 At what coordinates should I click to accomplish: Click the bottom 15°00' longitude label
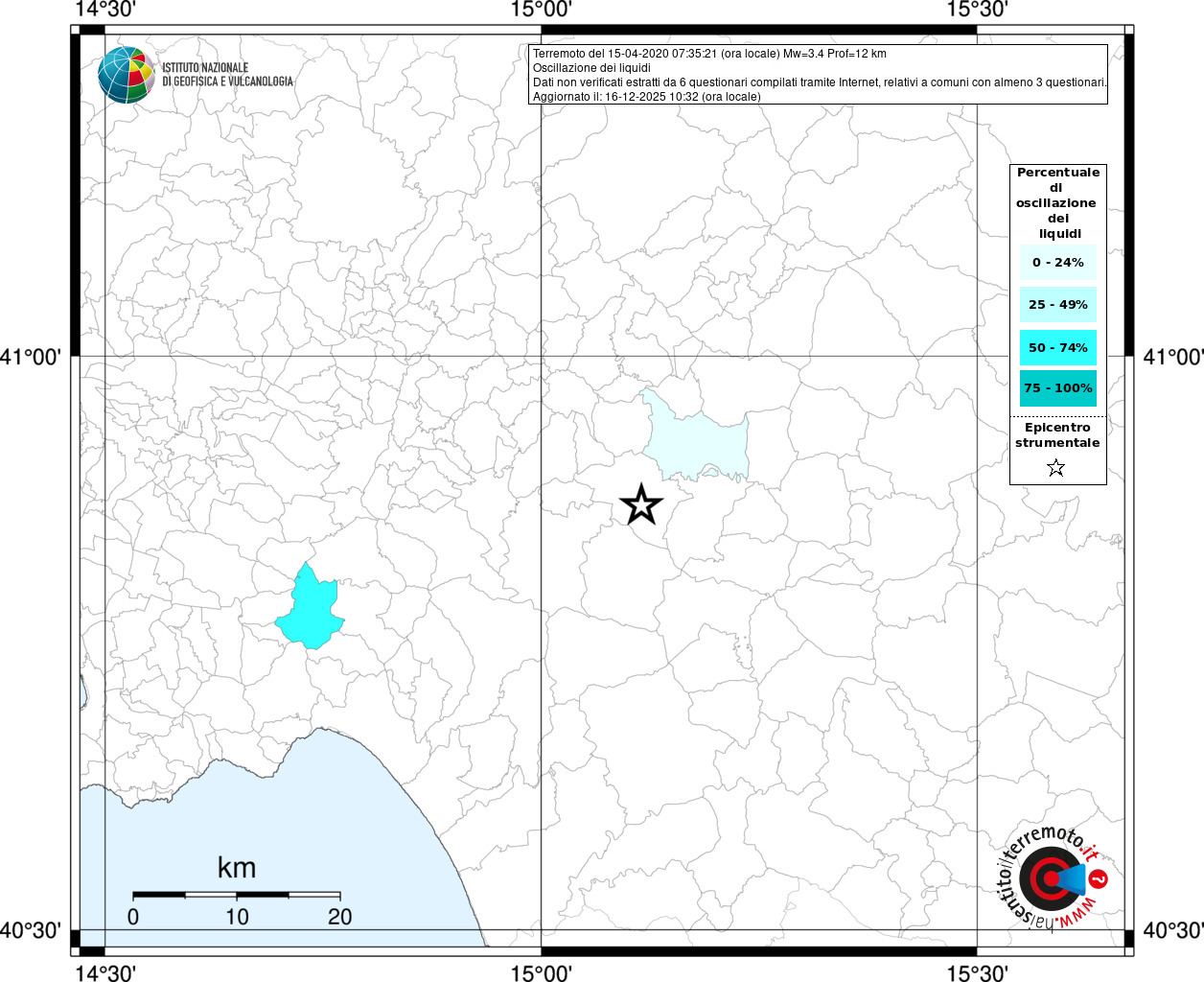(542, 972)
